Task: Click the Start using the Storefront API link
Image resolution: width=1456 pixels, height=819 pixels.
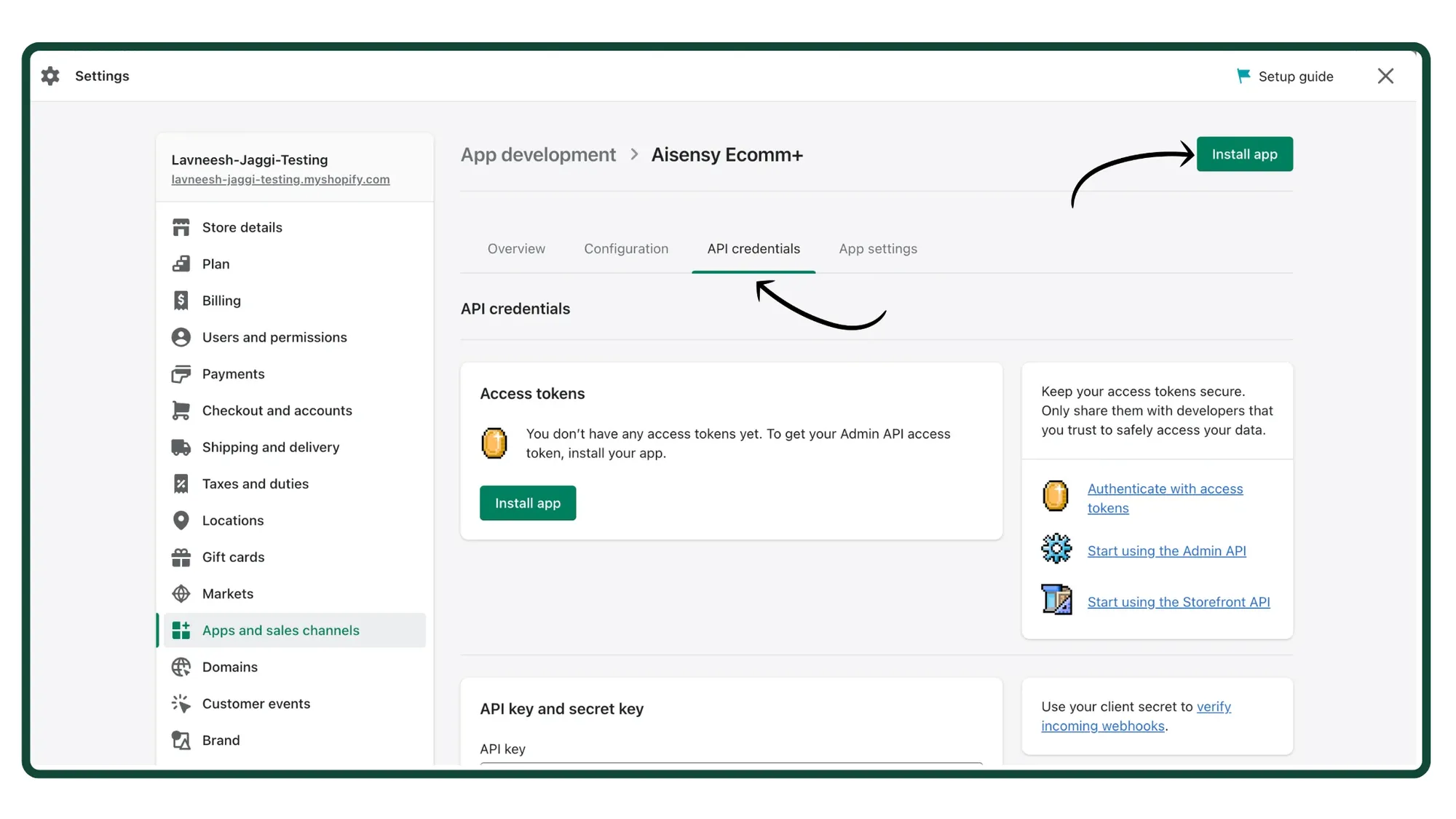Action: tap(1179, 601)
